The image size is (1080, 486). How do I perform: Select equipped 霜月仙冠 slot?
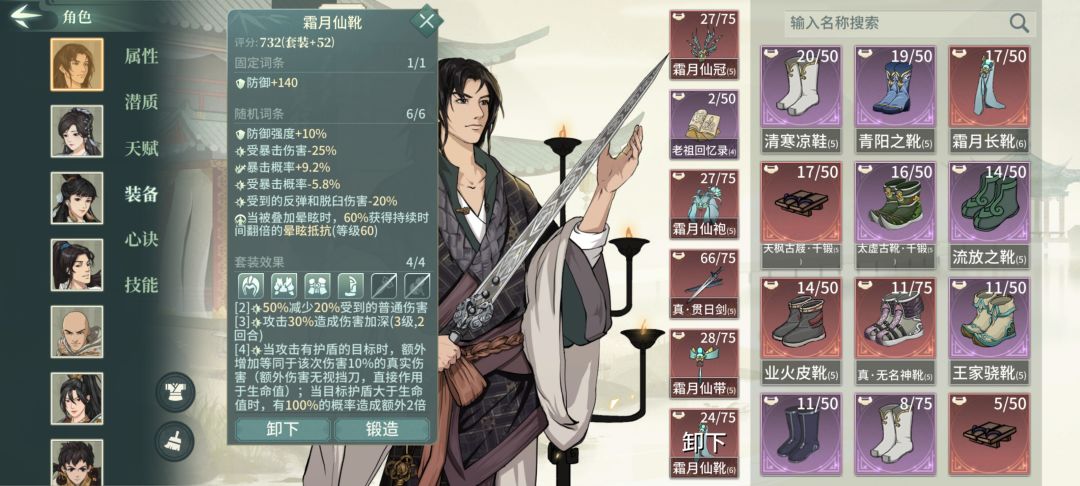click(704, 45)
